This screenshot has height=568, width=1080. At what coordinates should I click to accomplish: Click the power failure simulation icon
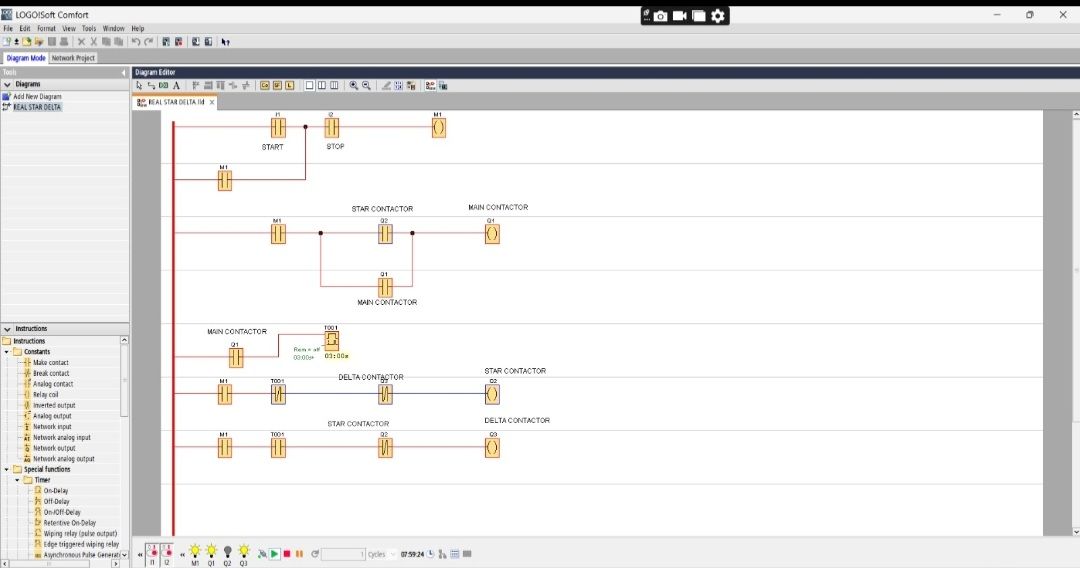click(x=262, y=554)
